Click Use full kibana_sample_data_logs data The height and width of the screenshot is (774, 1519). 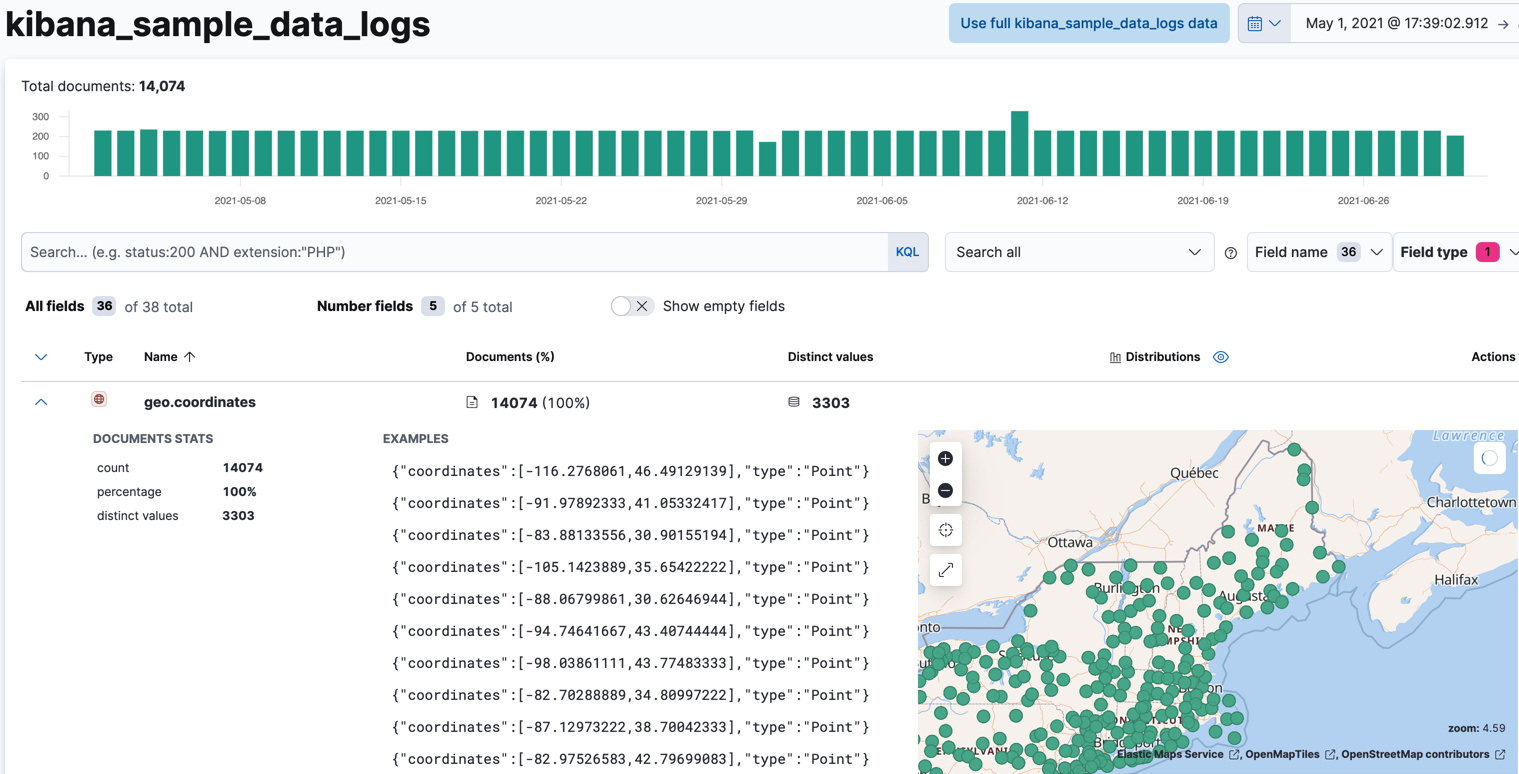coord(1088,22)
